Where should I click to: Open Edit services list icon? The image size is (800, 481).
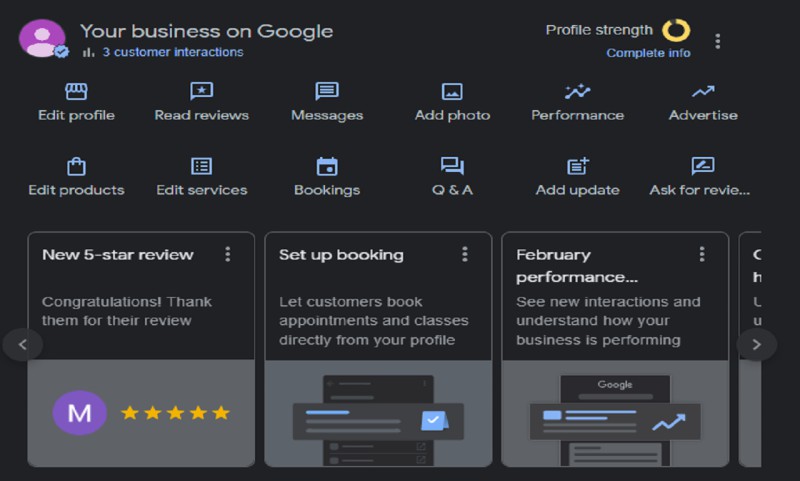[x=202, y=166]
